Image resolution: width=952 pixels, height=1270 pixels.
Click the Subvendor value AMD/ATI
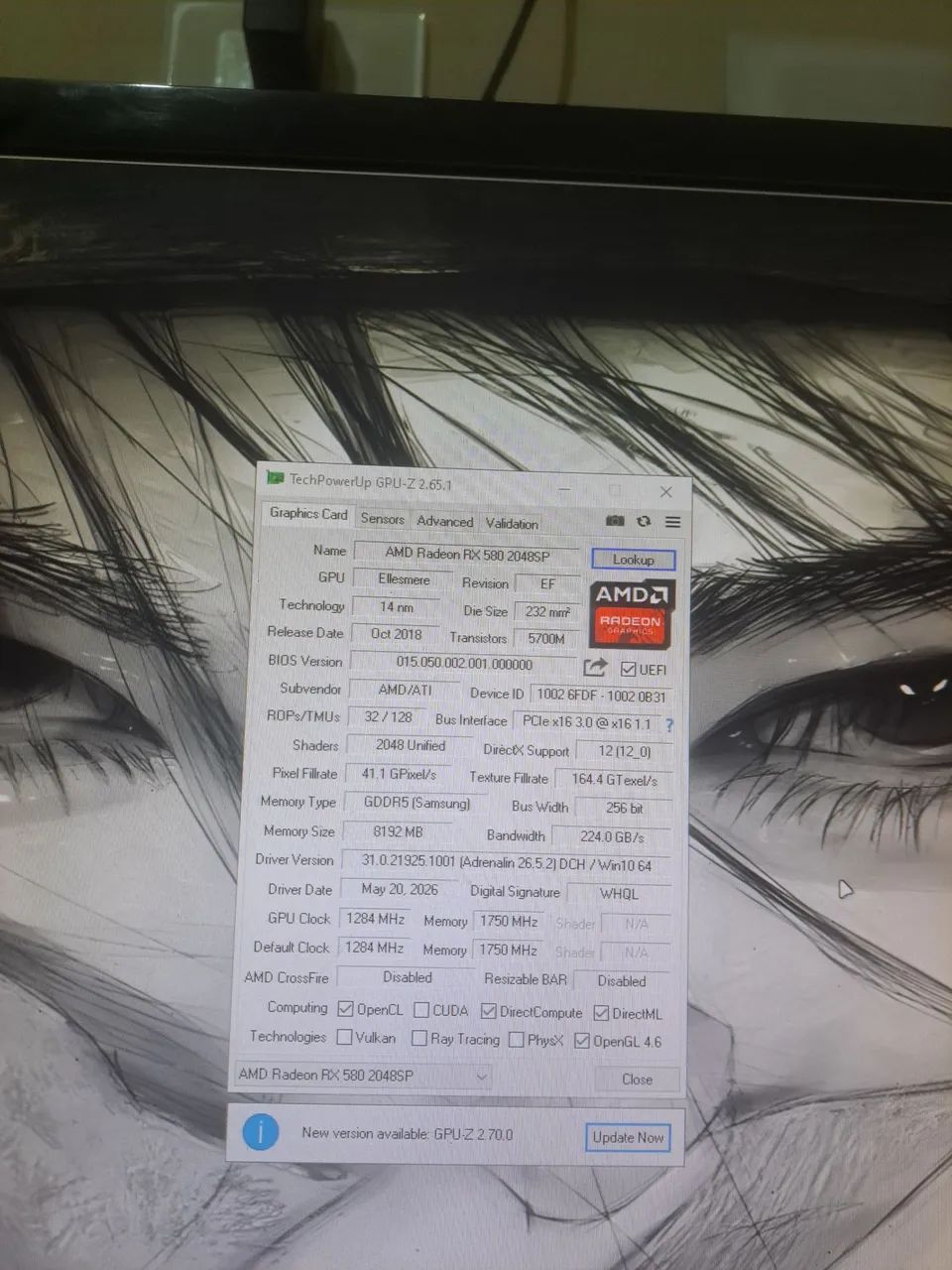405,690
